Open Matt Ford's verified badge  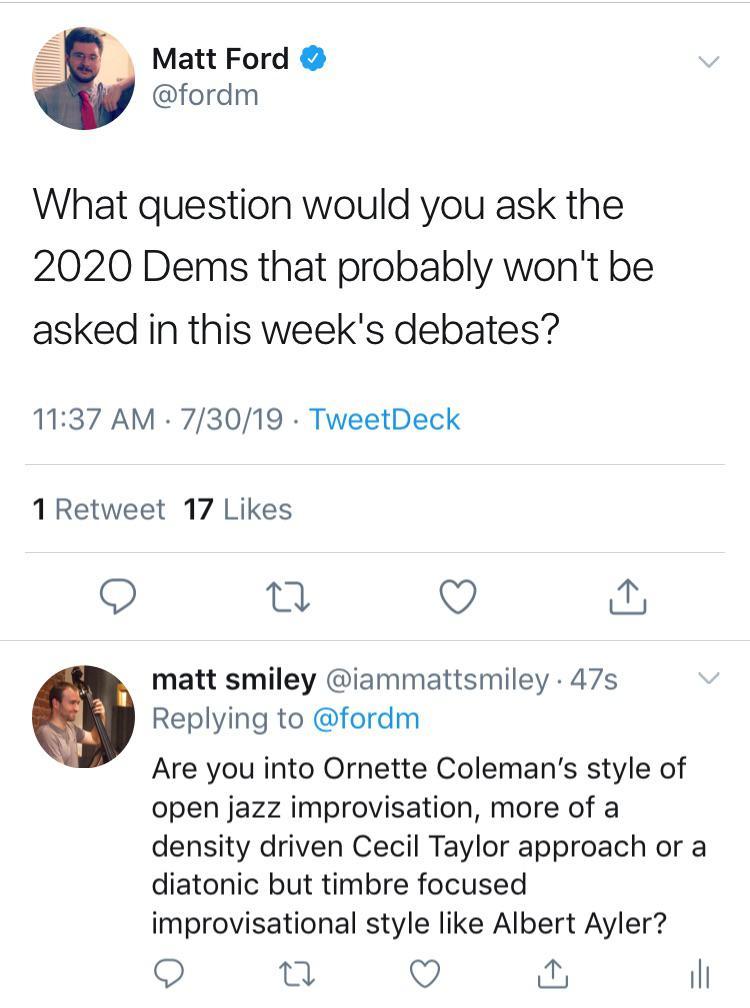312,59
